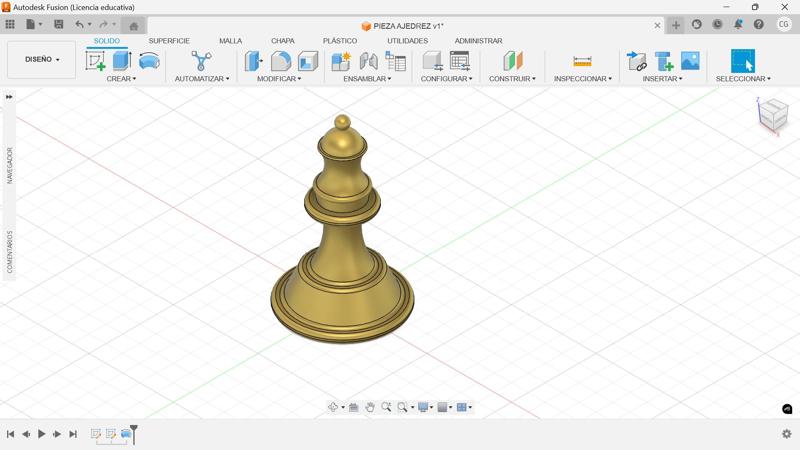
Task: Click the ViewCube in the viewport corner
Action: tap(773, 115)
